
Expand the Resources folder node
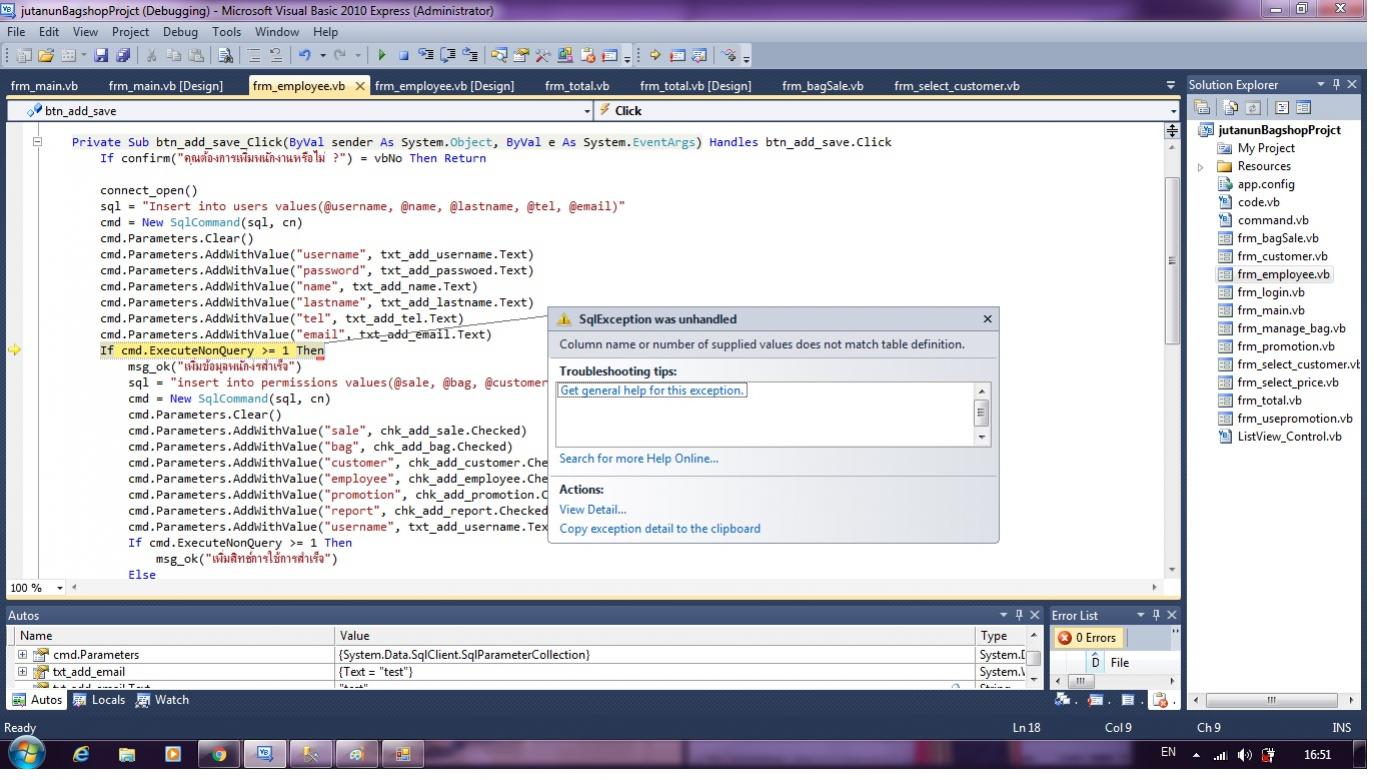click(x=1201, y=167)
